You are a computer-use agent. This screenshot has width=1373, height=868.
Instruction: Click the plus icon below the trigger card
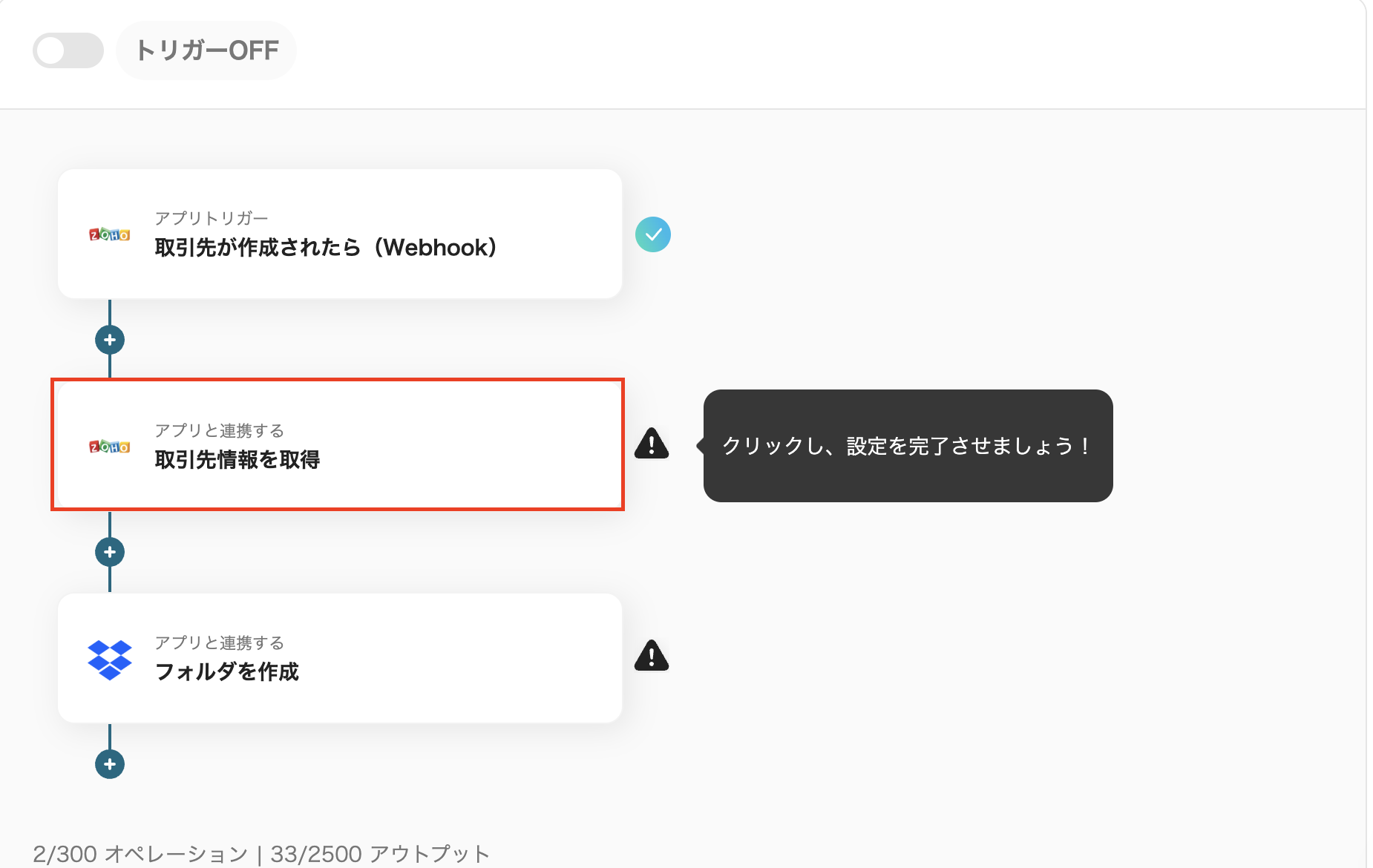(110, 340)
